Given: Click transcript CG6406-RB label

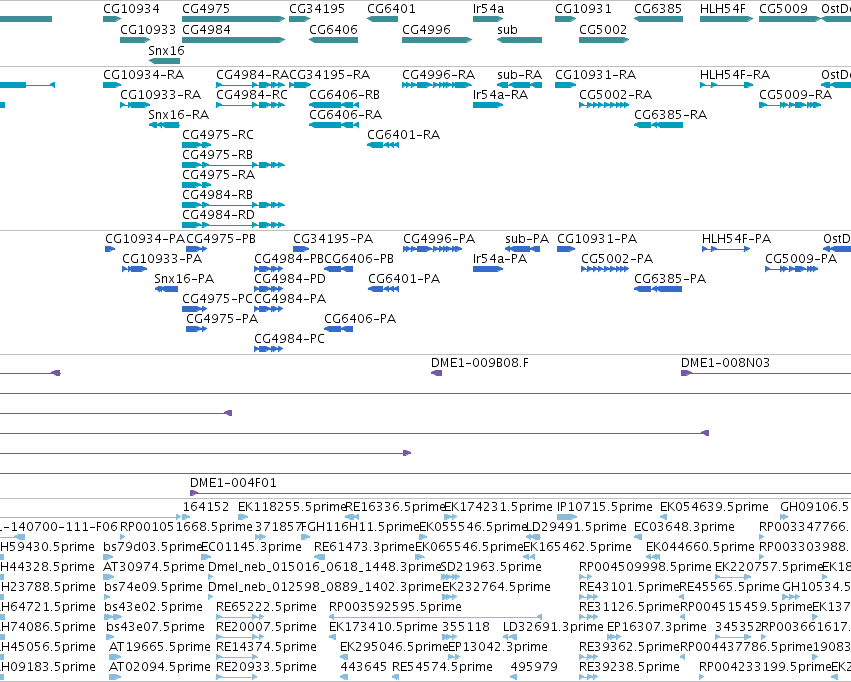Looking at the screenshot, I should click(345, 95).
